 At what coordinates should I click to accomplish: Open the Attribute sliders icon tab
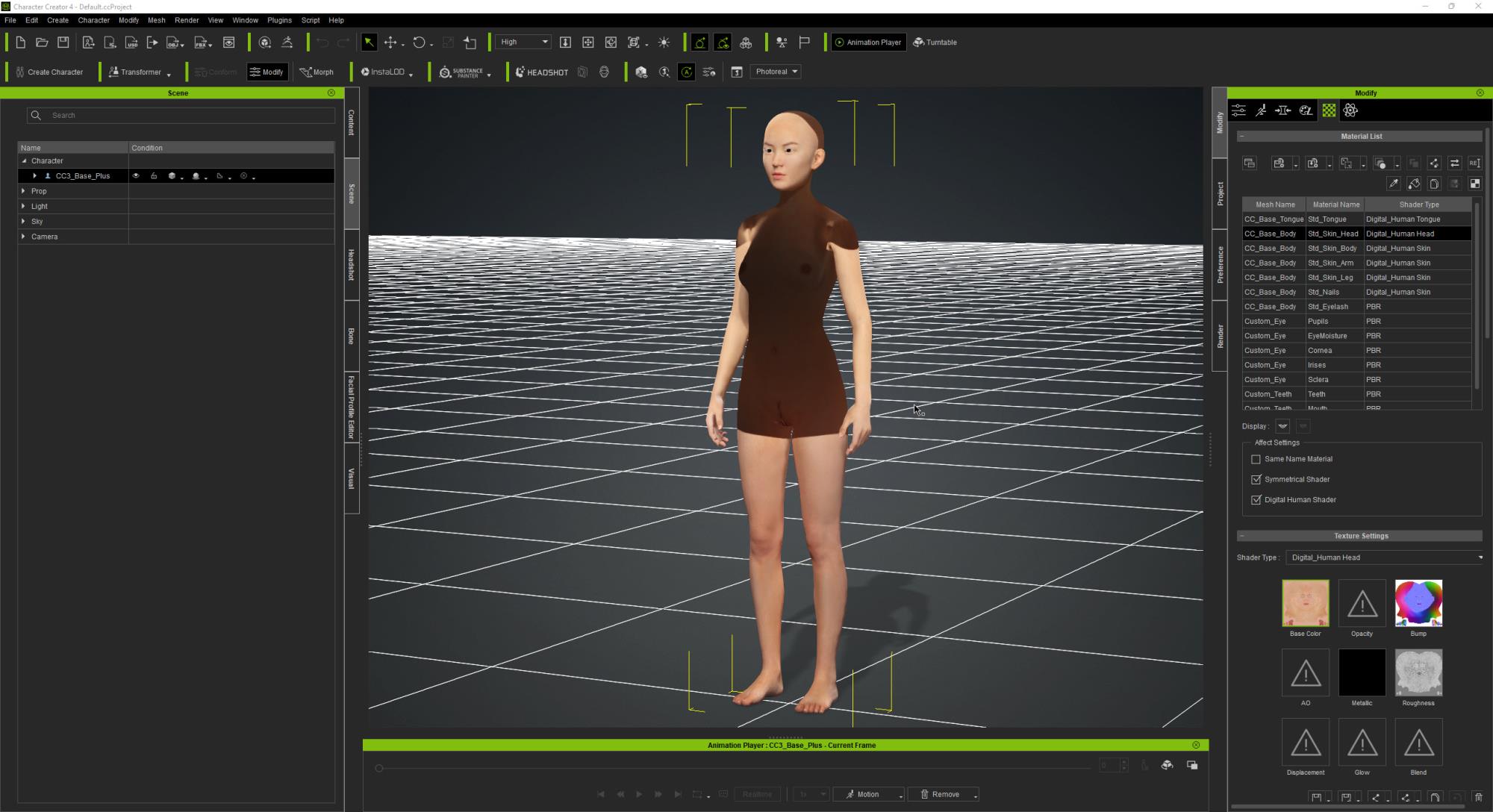coord(1238,110)
